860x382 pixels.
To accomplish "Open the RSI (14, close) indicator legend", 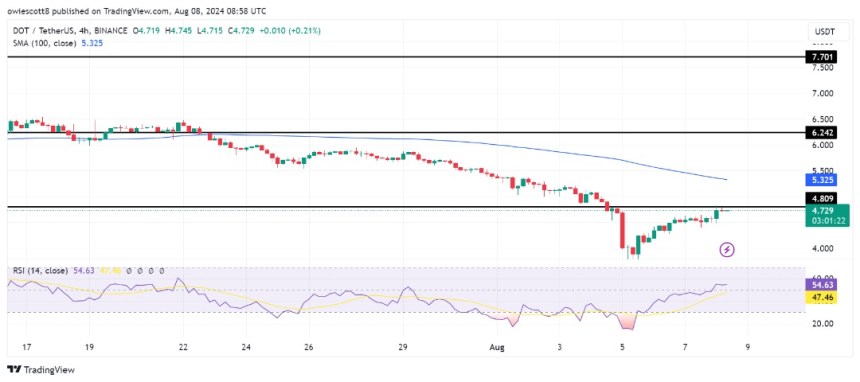I will [x=38, y=271].
